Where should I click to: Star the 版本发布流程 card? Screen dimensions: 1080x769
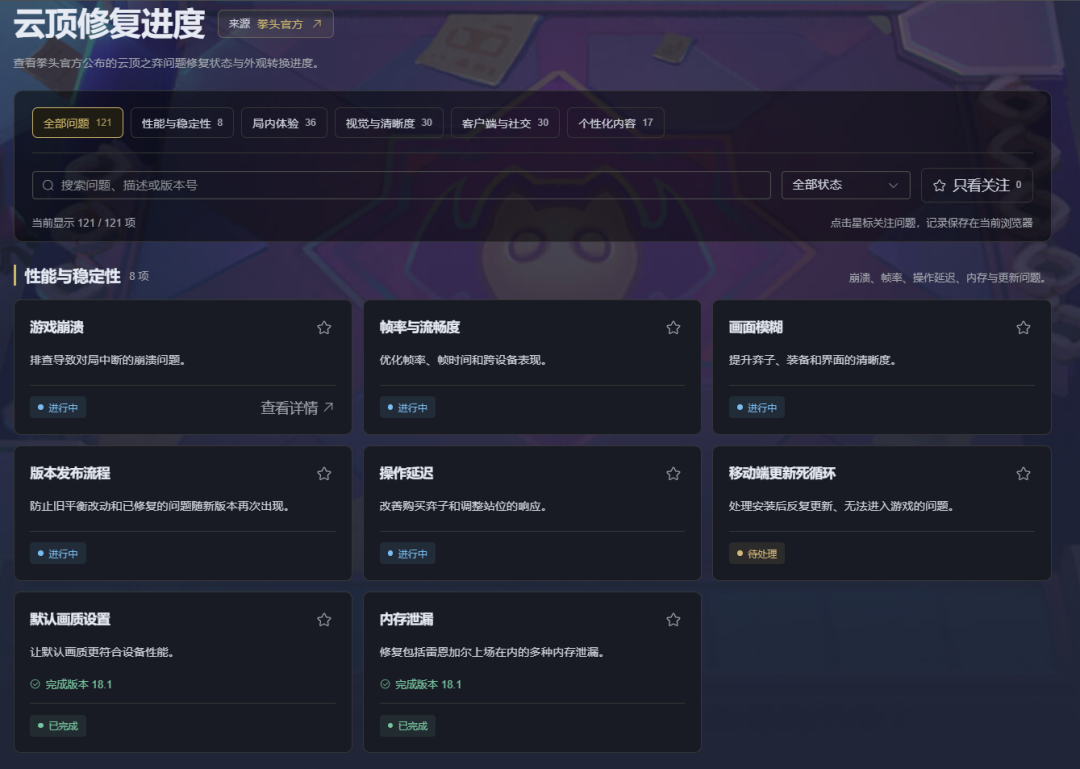point(324,474)
